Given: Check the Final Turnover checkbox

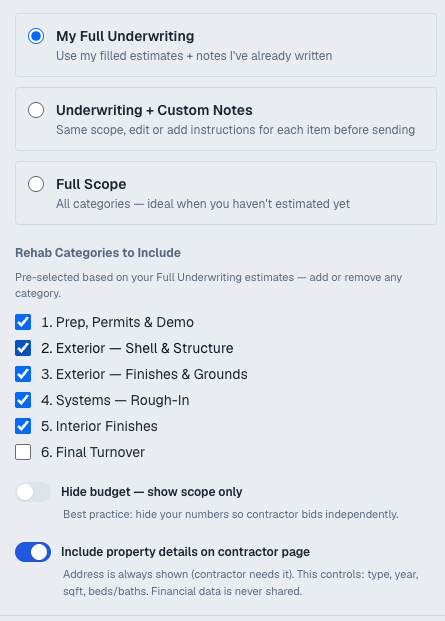Looking at the screenshot, I should (x=23, y=452).
